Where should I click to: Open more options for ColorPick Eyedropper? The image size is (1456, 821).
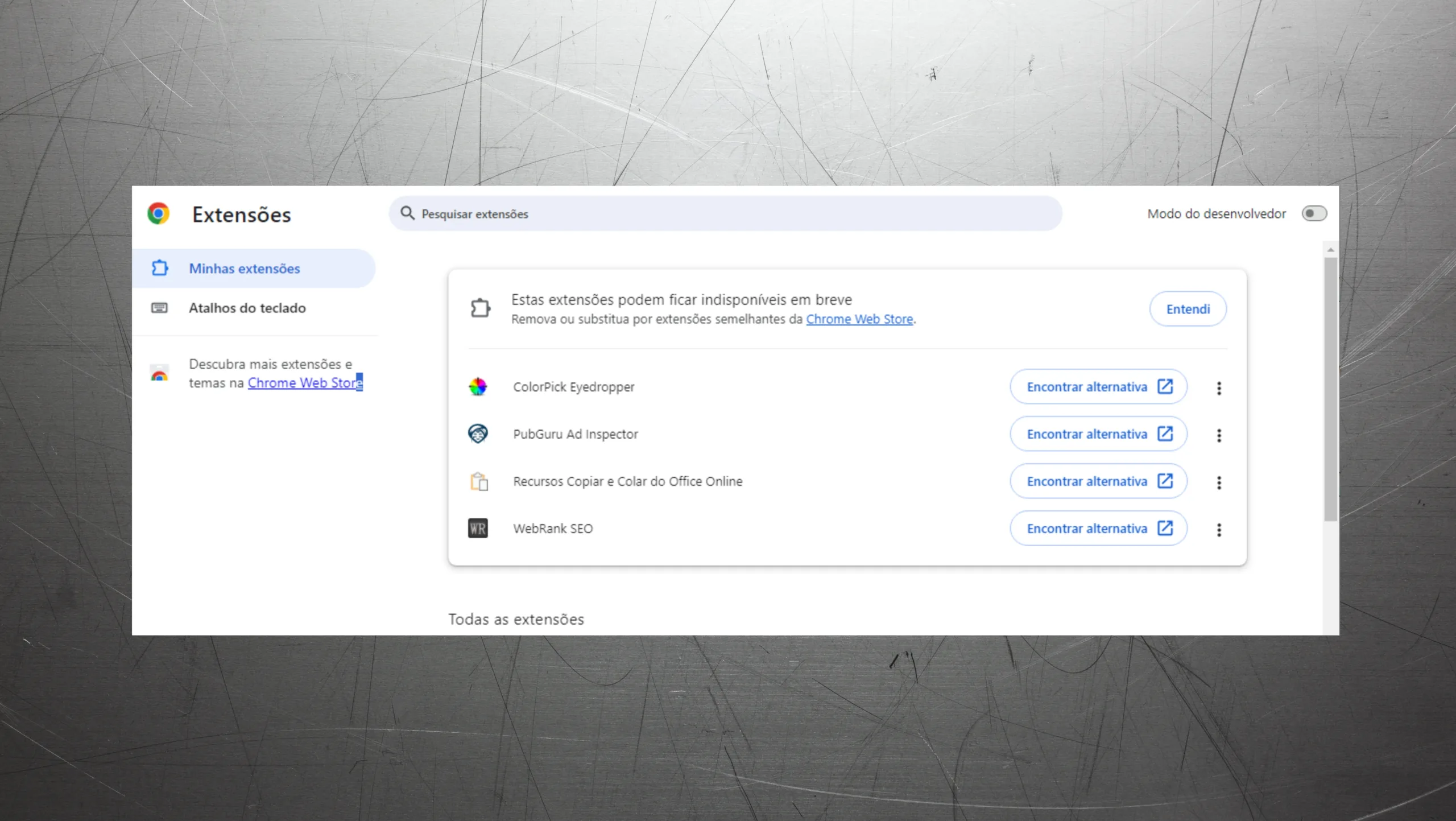tap(1219, 388)
